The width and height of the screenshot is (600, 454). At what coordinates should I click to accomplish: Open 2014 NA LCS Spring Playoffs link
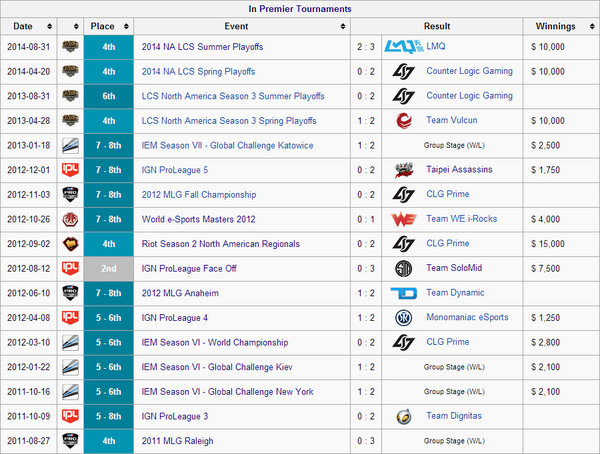(x=198, y=72)
